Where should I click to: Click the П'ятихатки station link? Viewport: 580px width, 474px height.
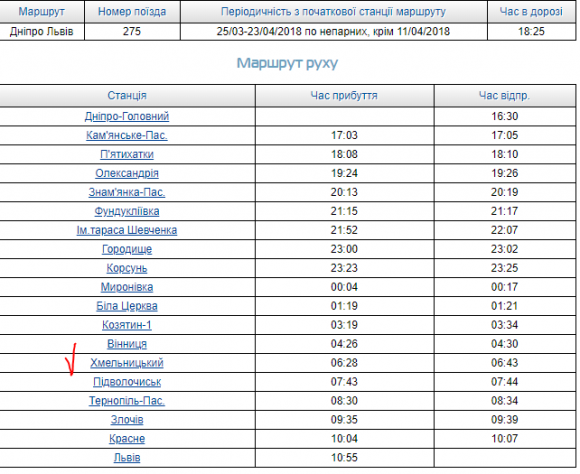coord(127,154)
